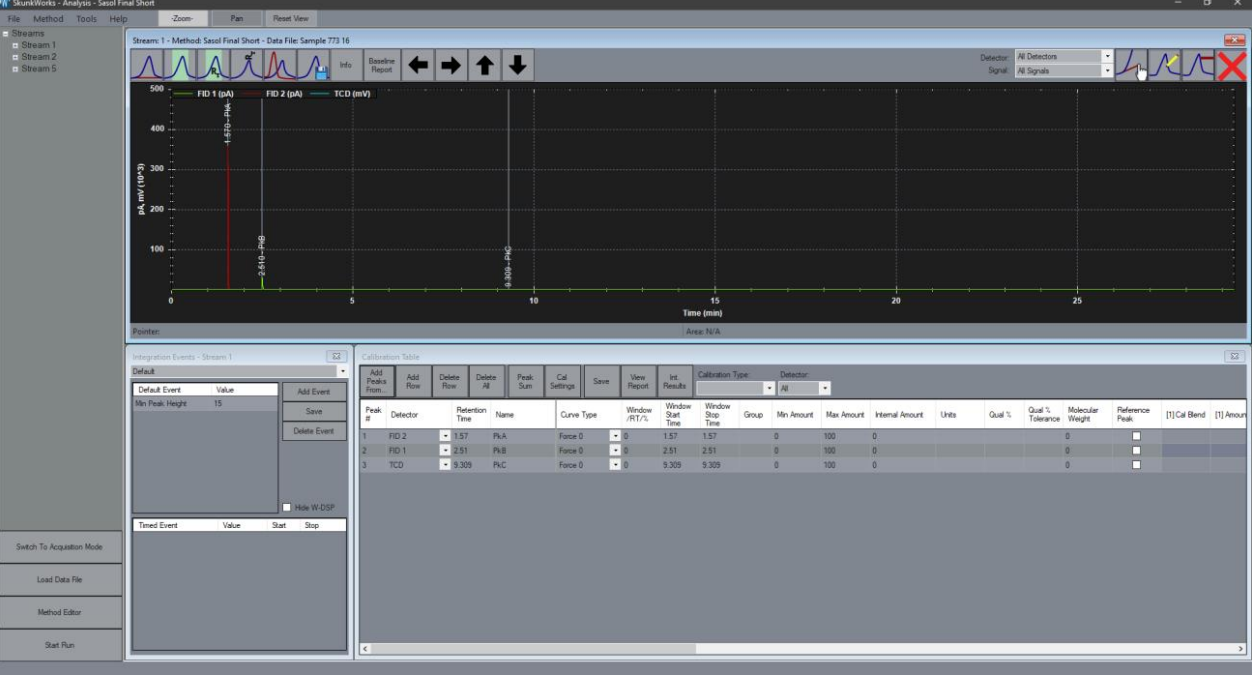Click Int. Results button
Viewport: 1252px width, 675px height.
click(674, 381)
